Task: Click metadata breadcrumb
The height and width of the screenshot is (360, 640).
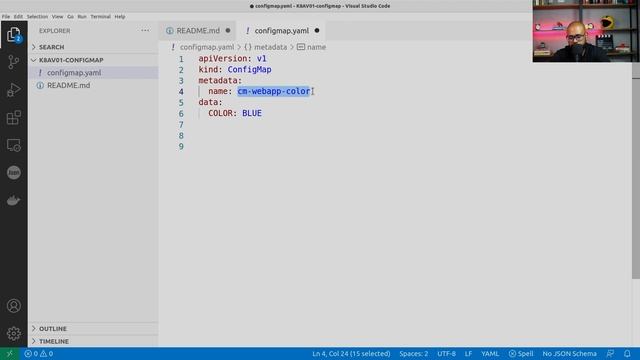Action: point(270,47)
